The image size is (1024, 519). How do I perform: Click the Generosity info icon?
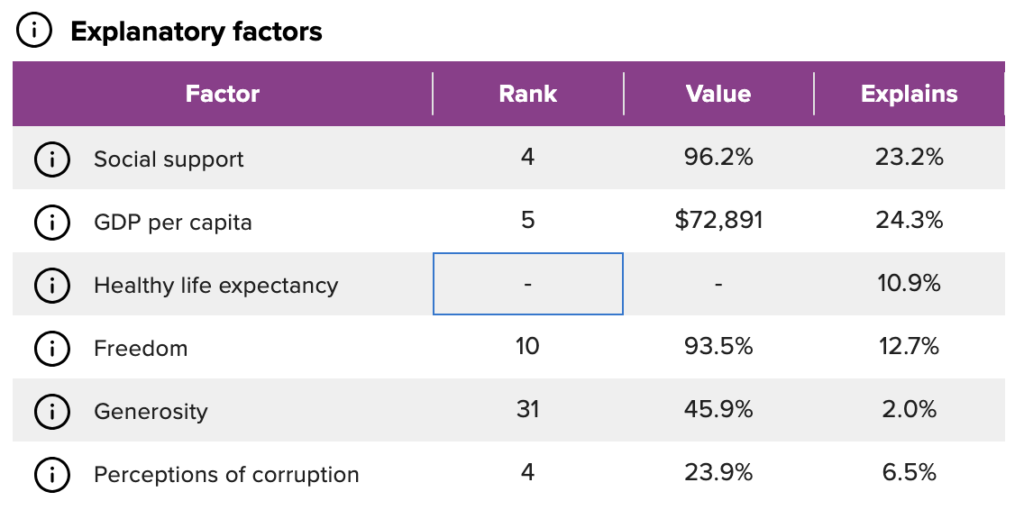click(x=52, y=411)
